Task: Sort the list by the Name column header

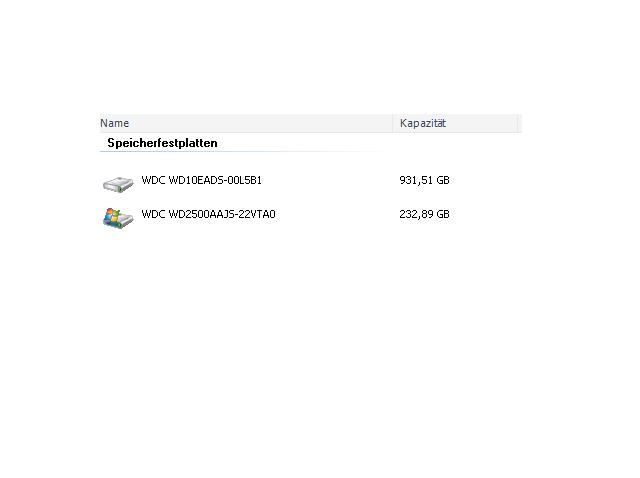Action: [x=246, y=123]
